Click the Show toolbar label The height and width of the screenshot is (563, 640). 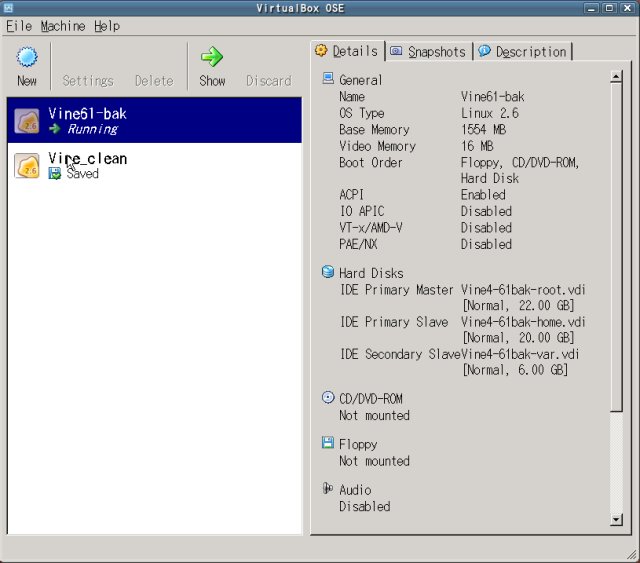click(x=212, y=81)
